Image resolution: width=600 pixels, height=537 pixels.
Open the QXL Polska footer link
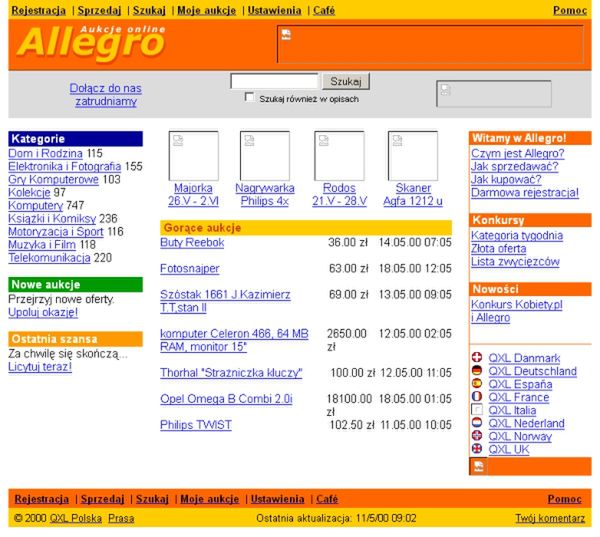click(76, 518)
